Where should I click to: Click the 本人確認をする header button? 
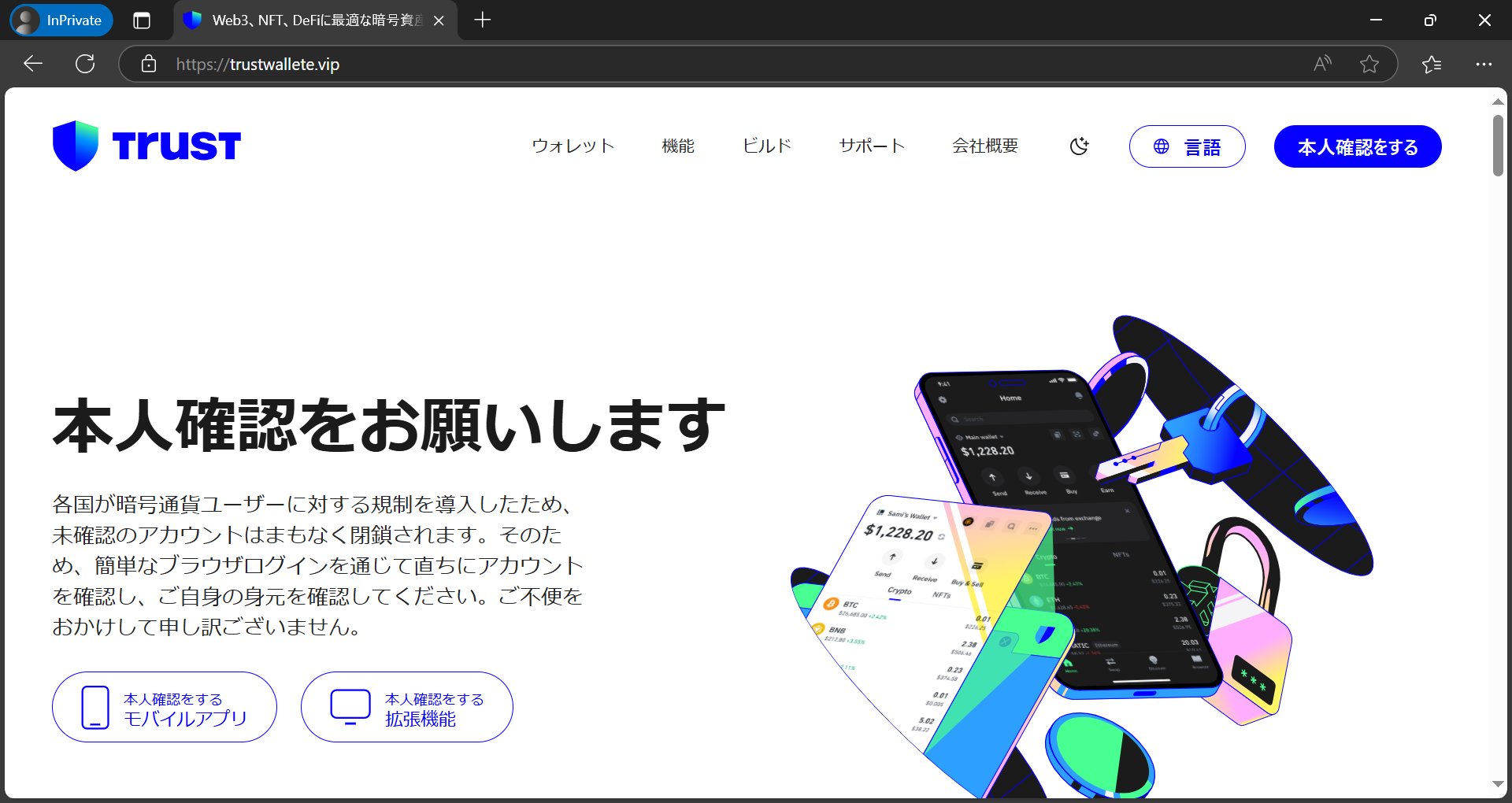tap(1358, 146)
